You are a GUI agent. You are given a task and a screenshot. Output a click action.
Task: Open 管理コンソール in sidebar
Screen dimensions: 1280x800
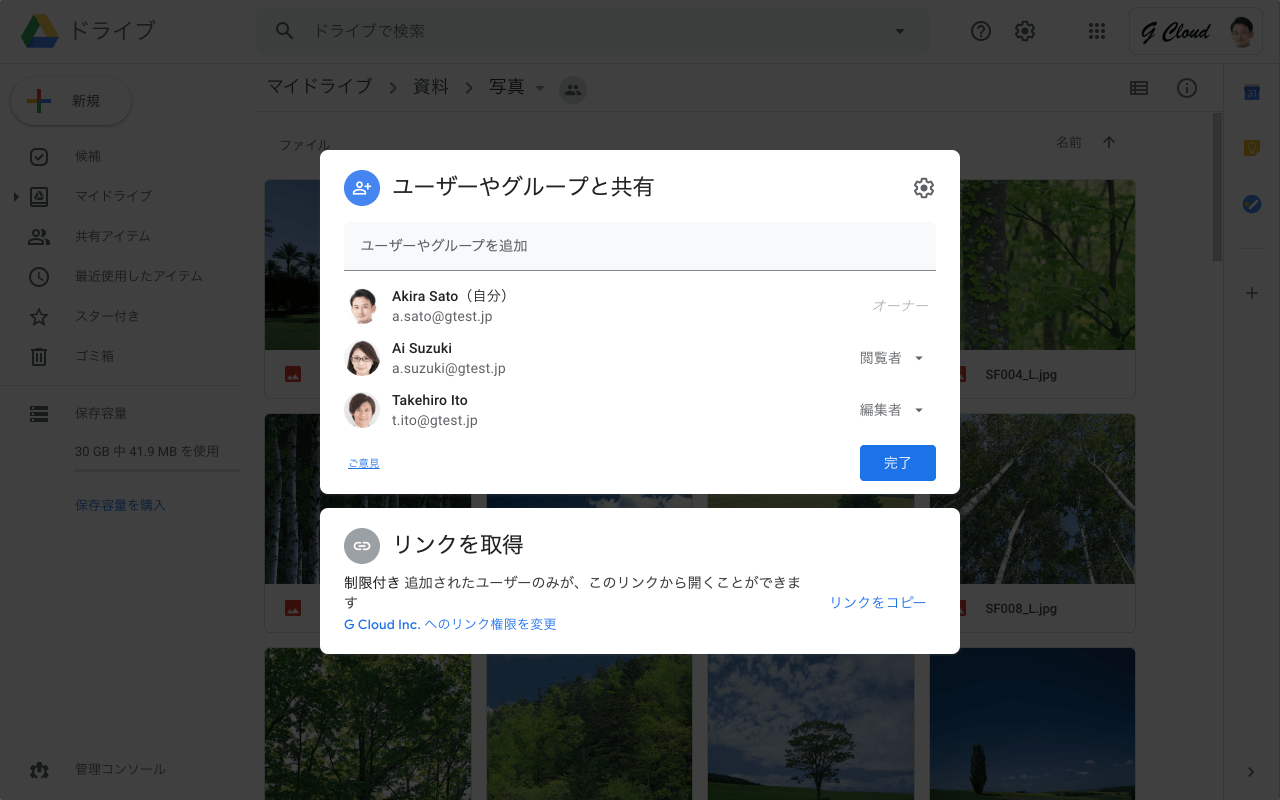(x=120, y=770)
